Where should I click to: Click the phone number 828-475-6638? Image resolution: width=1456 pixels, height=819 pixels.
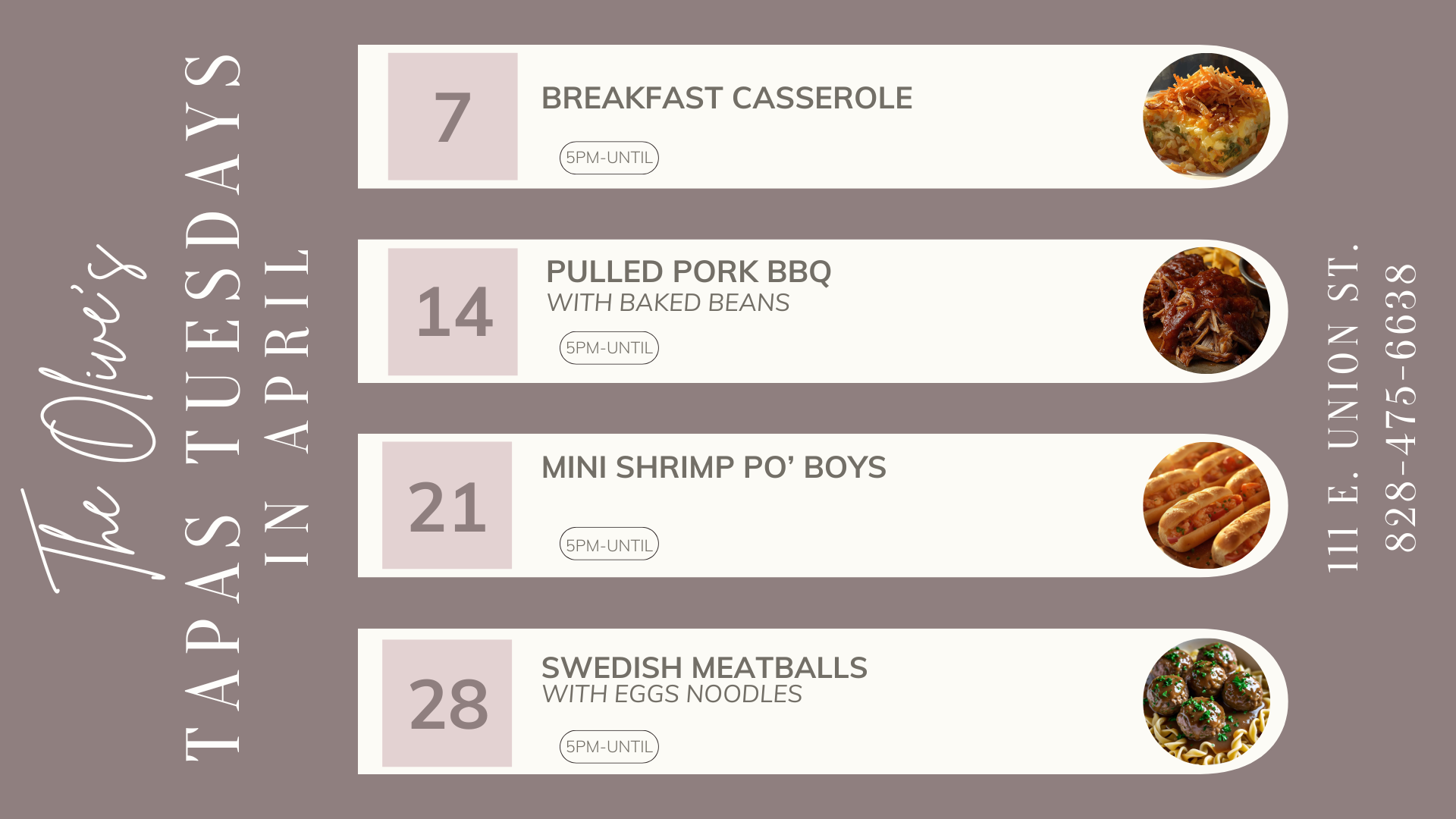click(1401, 407)
